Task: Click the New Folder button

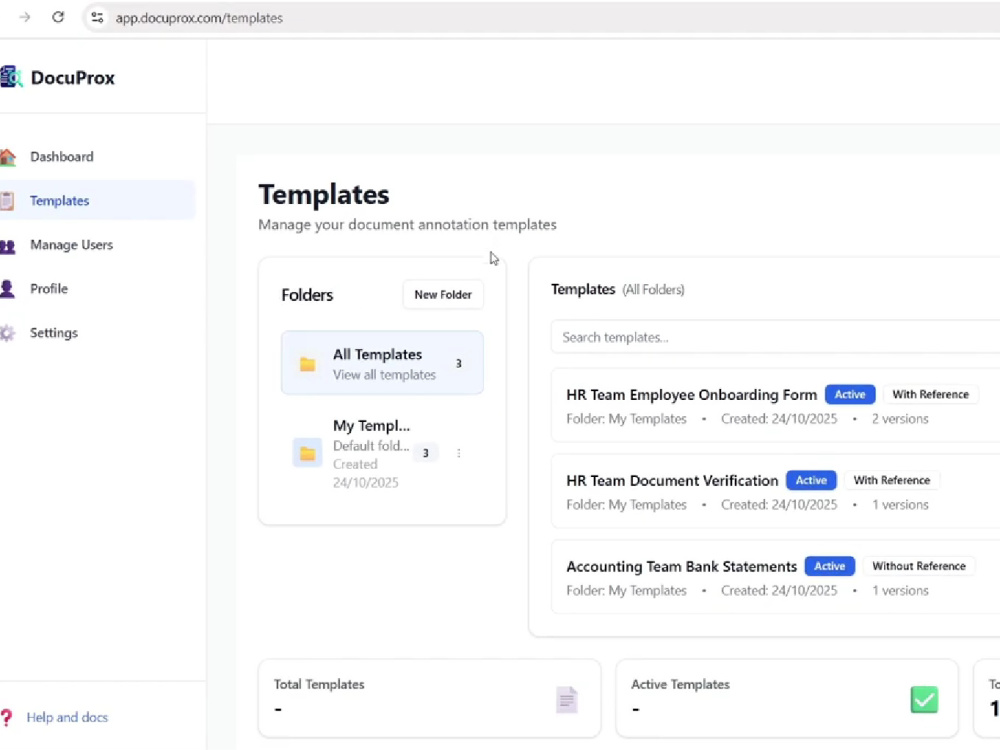Action: click(x=443, y=295)
